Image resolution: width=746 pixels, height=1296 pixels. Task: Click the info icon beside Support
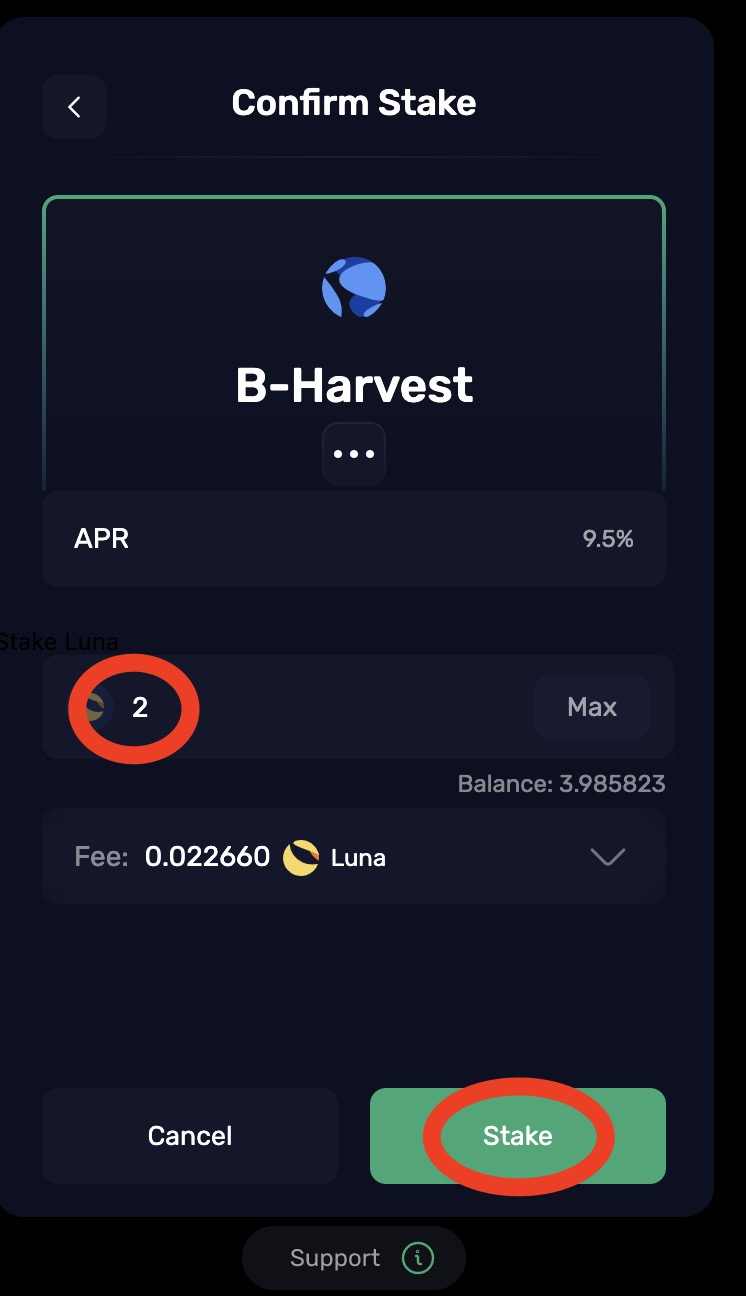point(418,1258)
